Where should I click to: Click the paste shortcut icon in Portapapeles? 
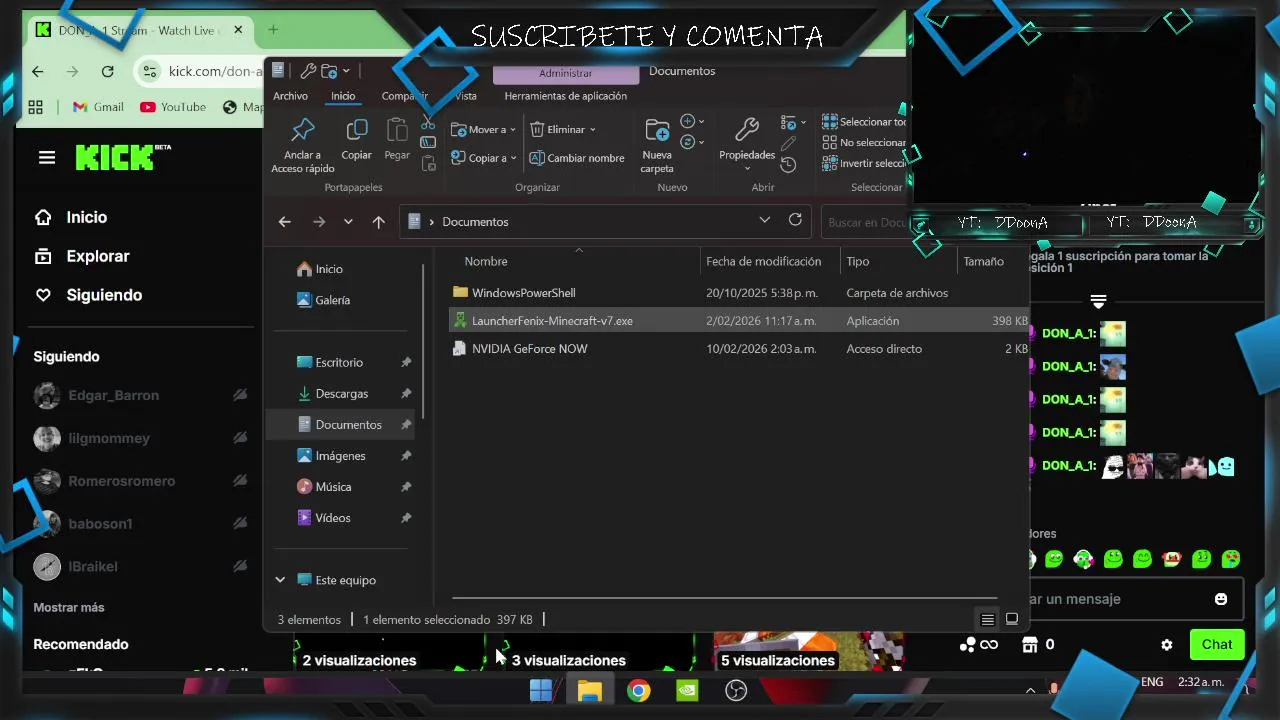428,163
